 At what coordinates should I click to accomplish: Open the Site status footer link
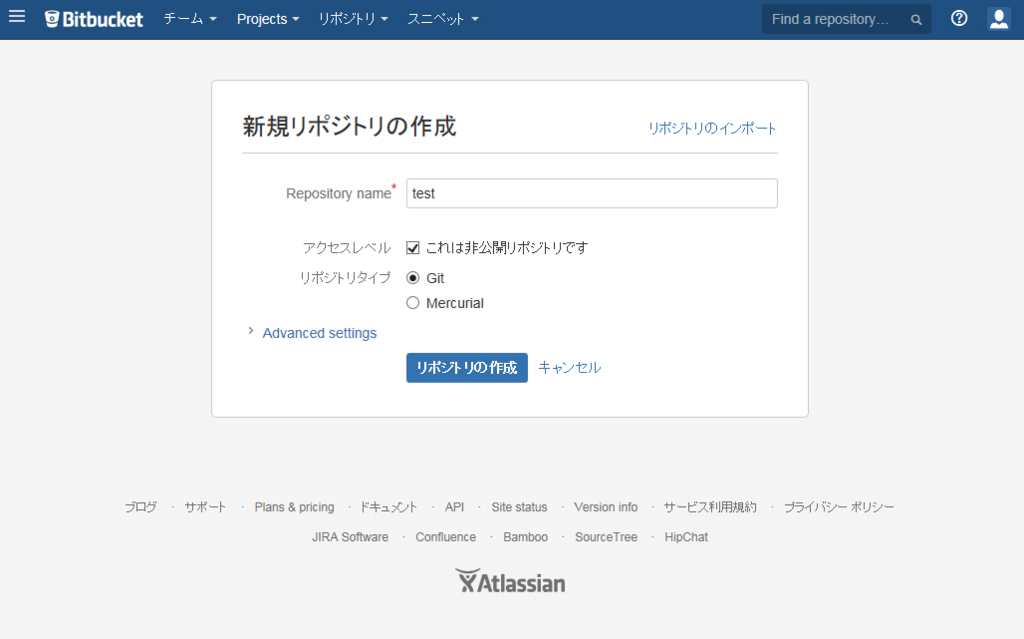[x=519, y=507]
